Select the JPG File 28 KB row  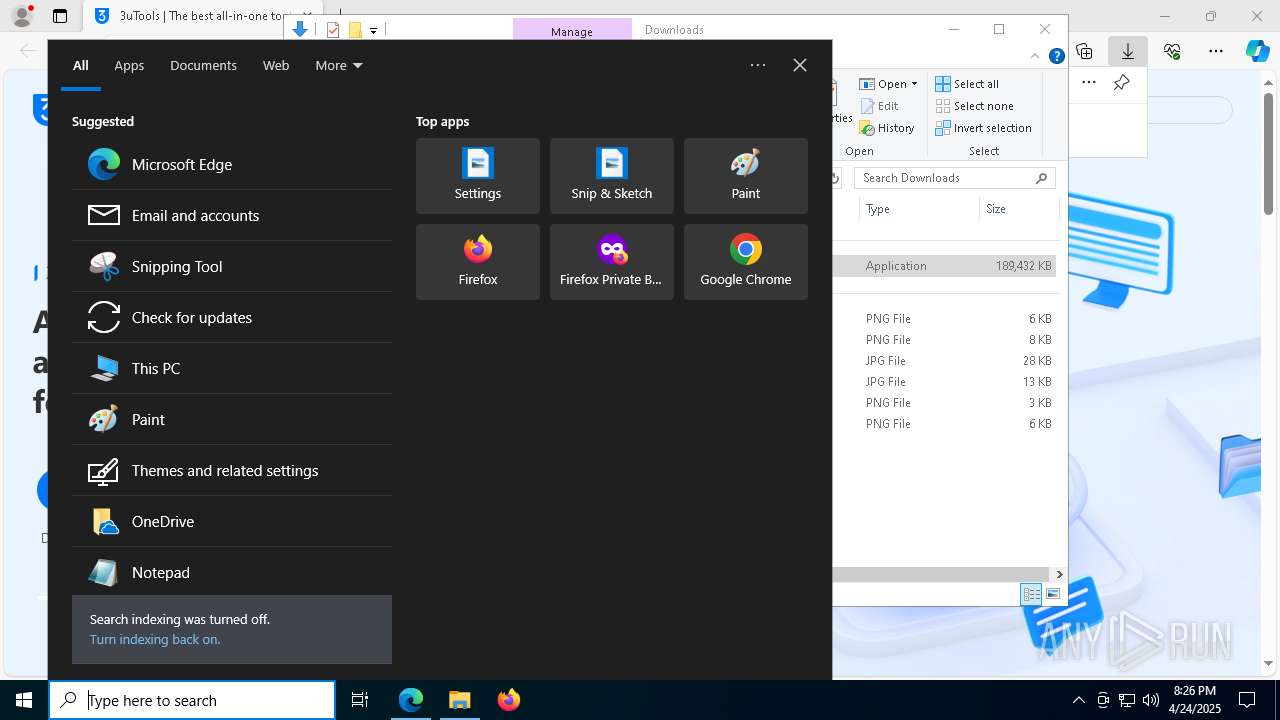(943, 361)
